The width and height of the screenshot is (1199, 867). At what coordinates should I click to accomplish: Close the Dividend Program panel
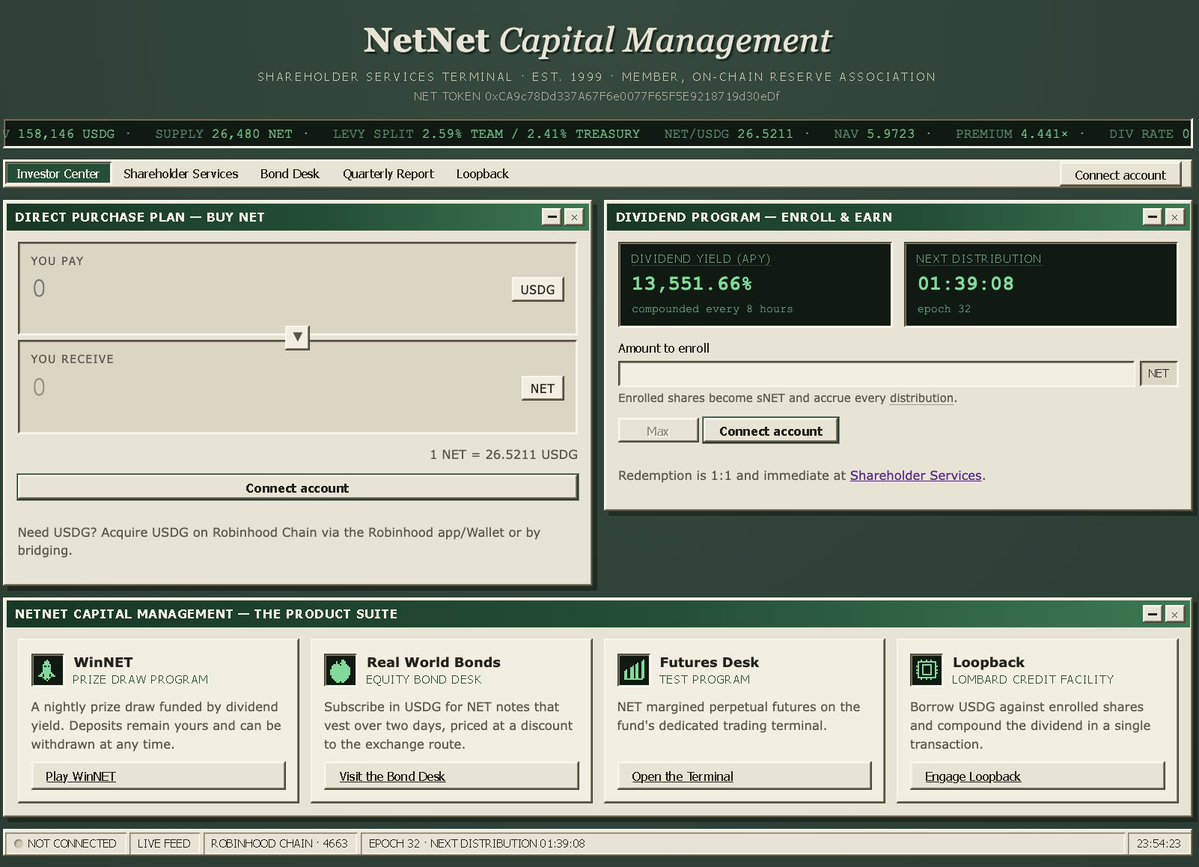tap(1175, 217)
